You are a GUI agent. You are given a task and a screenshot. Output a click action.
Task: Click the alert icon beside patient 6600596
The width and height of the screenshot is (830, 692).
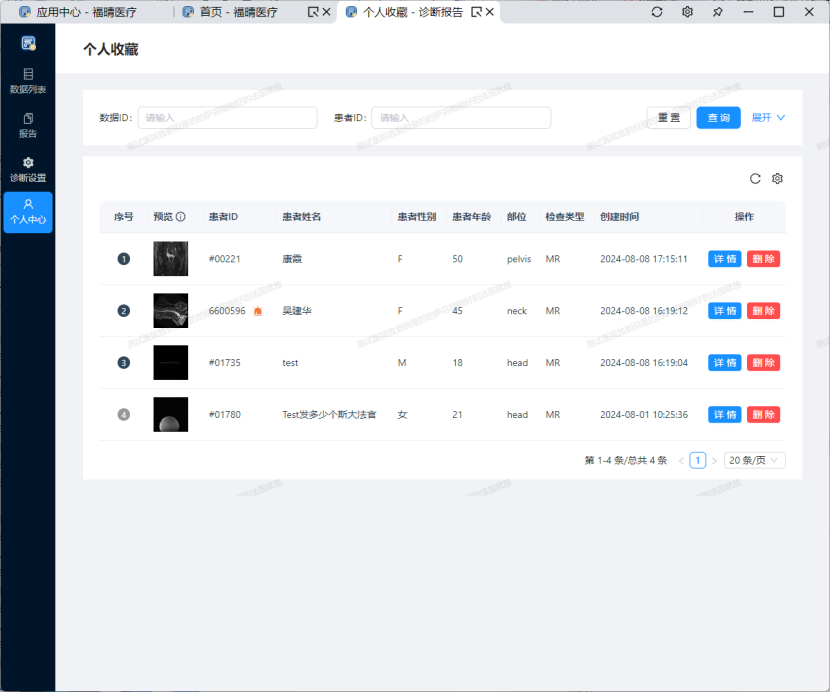pyautogui.click(x=257, y=311)
